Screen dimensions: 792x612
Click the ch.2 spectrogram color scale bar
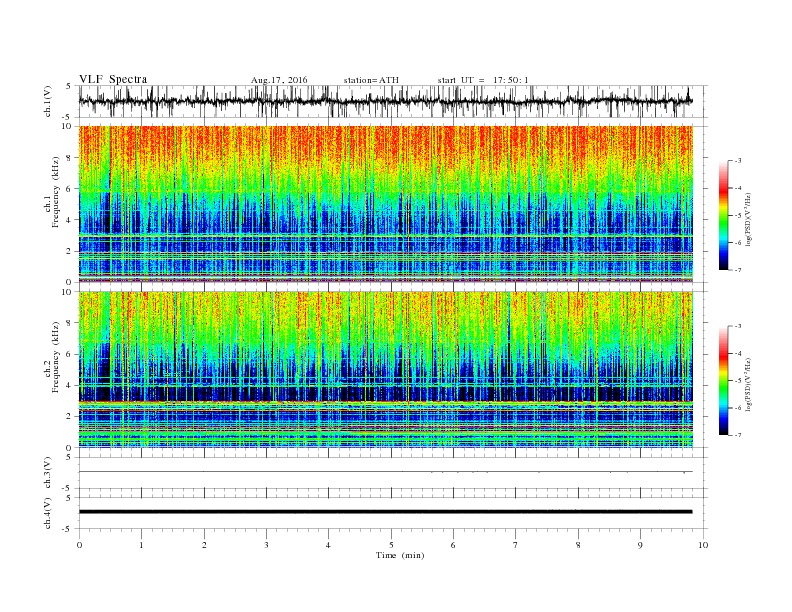[724, 381]
